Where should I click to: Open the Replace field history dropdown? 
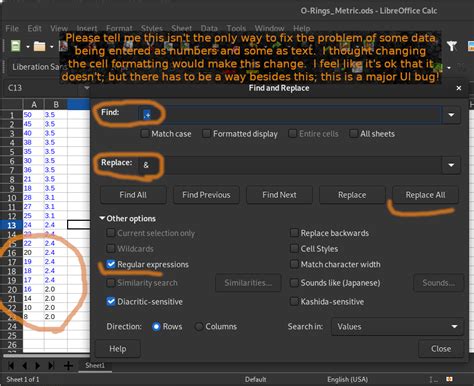pyautogui.click(x=451, y=165)
